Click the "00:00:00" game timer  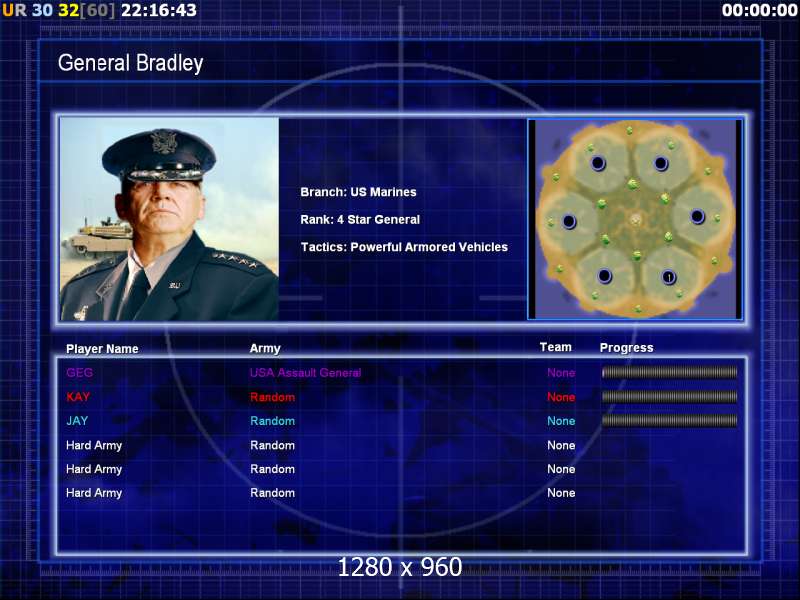click(760, 10)
